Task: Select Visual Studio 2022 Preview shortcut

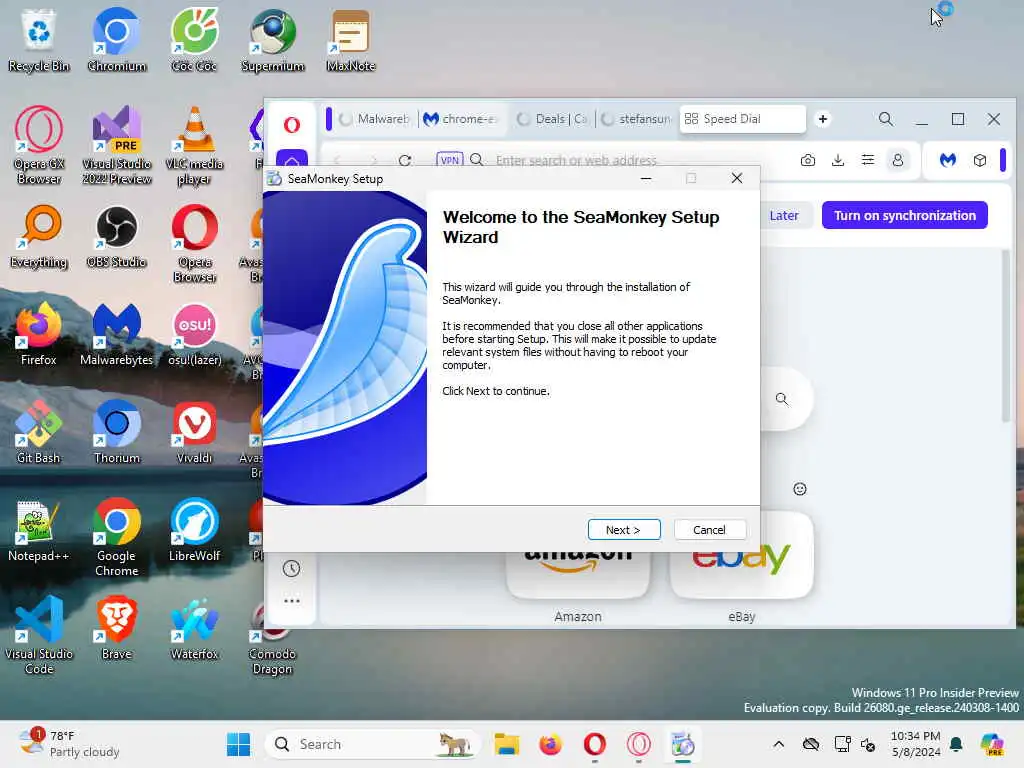Action: [x=117, y=145]
